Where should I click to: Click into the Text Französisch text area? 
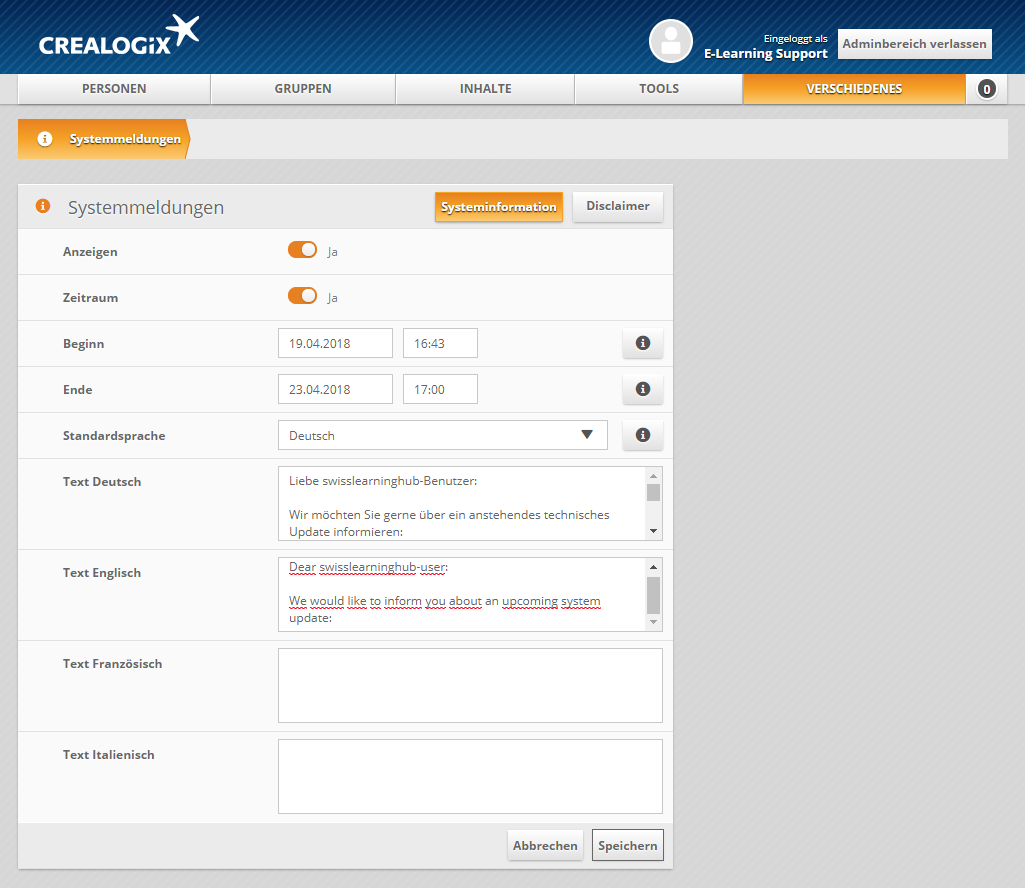tap(470, 685)
